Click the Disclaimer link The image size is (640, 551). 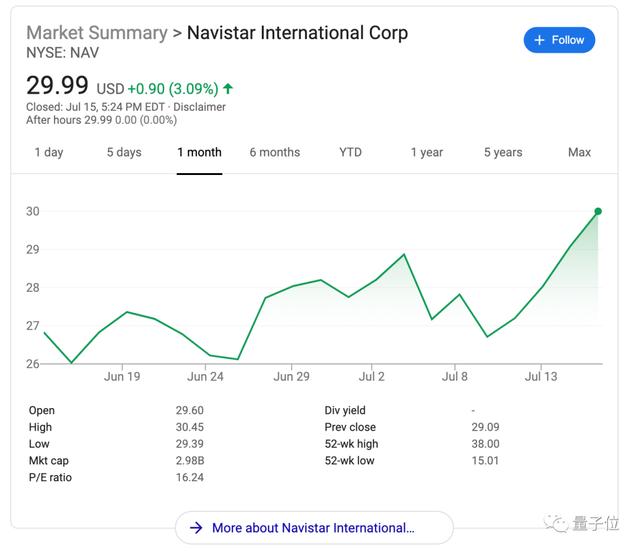point(199,107)
